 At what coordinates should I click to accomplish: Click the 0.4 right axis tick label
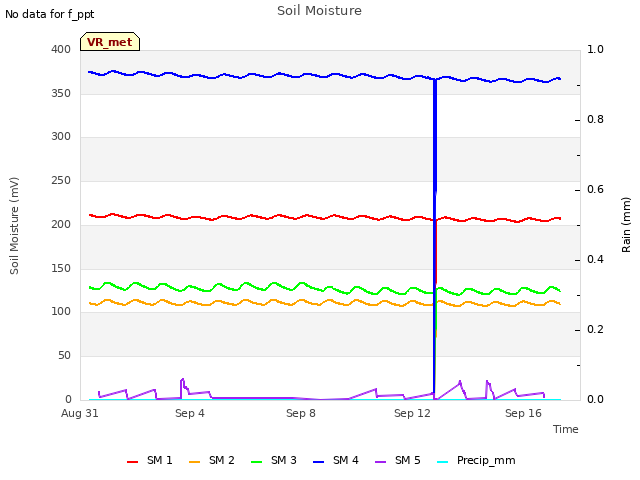tap(595, 260)
